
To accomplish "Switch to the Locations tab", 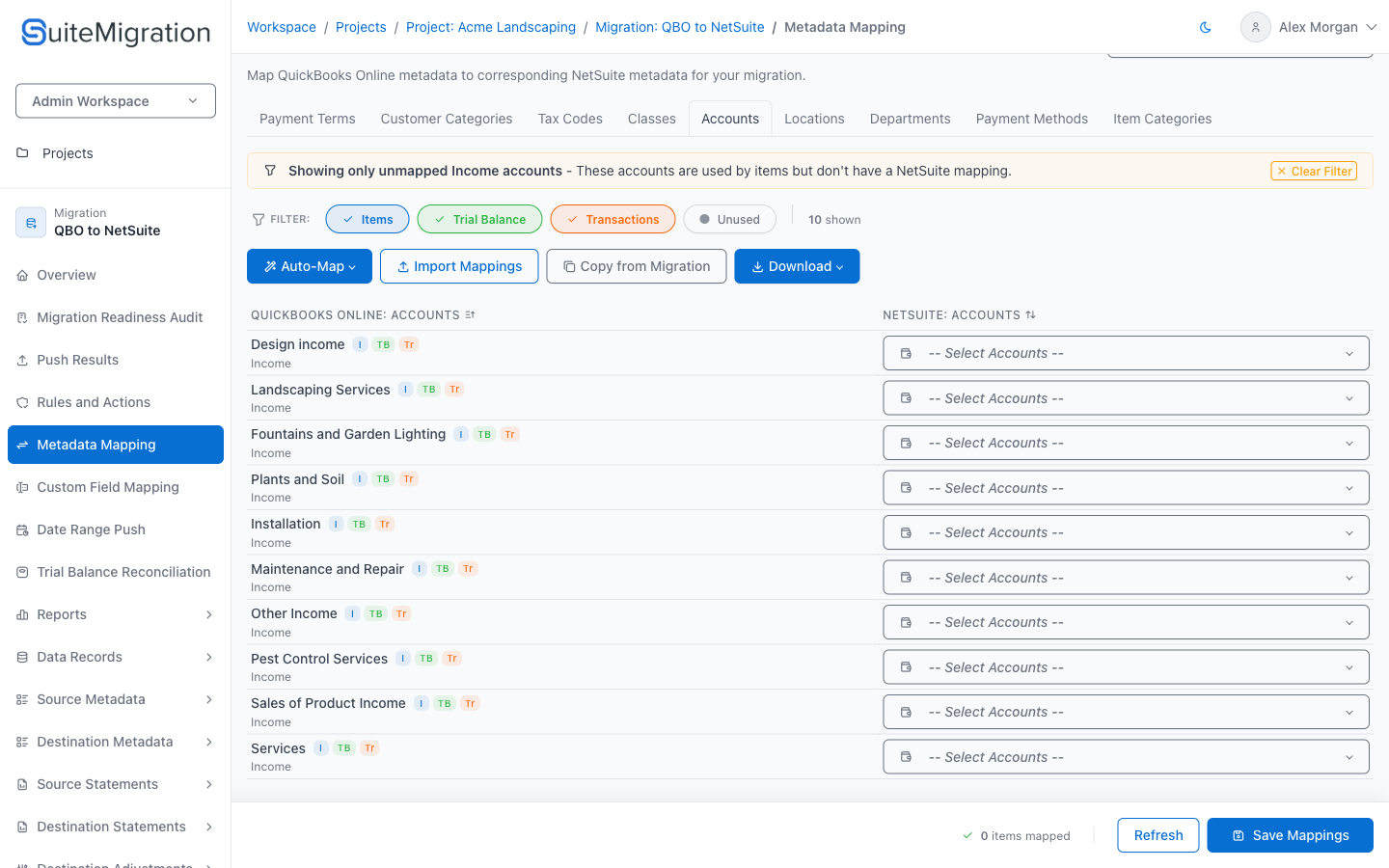I will click(814, 119).
